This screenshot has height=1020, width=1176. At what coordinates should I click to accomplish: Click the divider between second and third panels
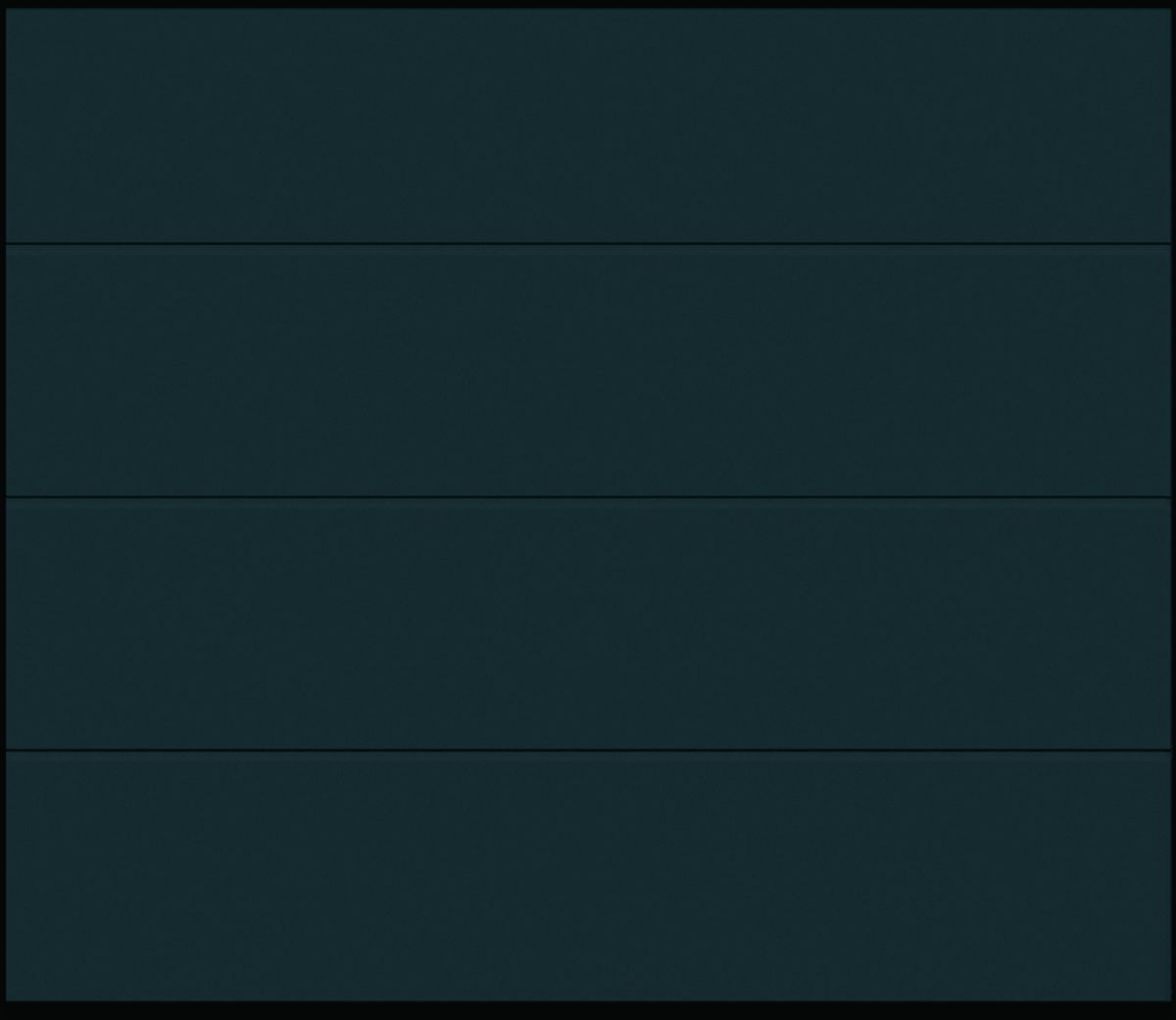588,498
